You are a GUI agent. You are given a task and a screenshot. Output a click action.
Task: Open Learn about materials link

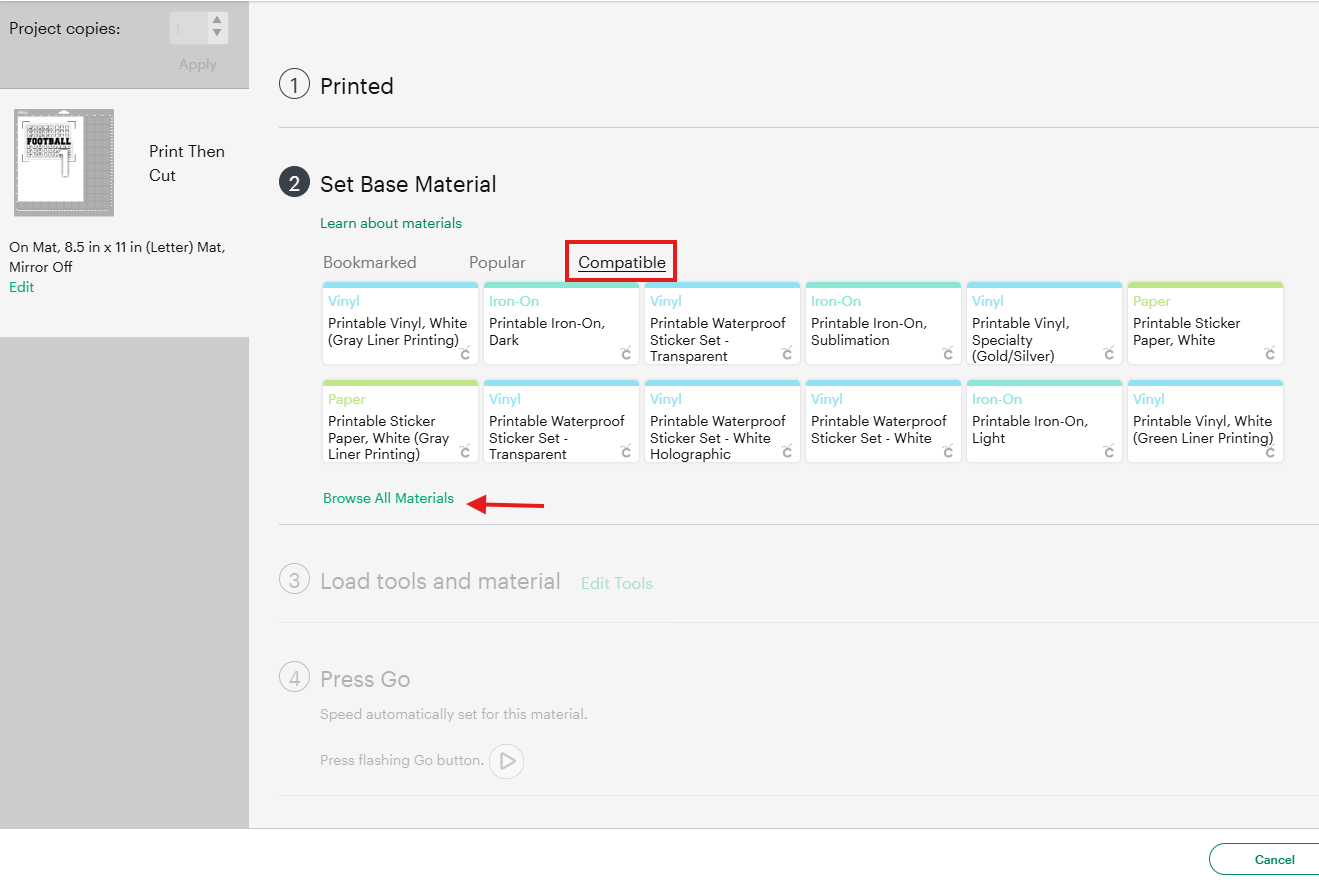pos(391,223)
